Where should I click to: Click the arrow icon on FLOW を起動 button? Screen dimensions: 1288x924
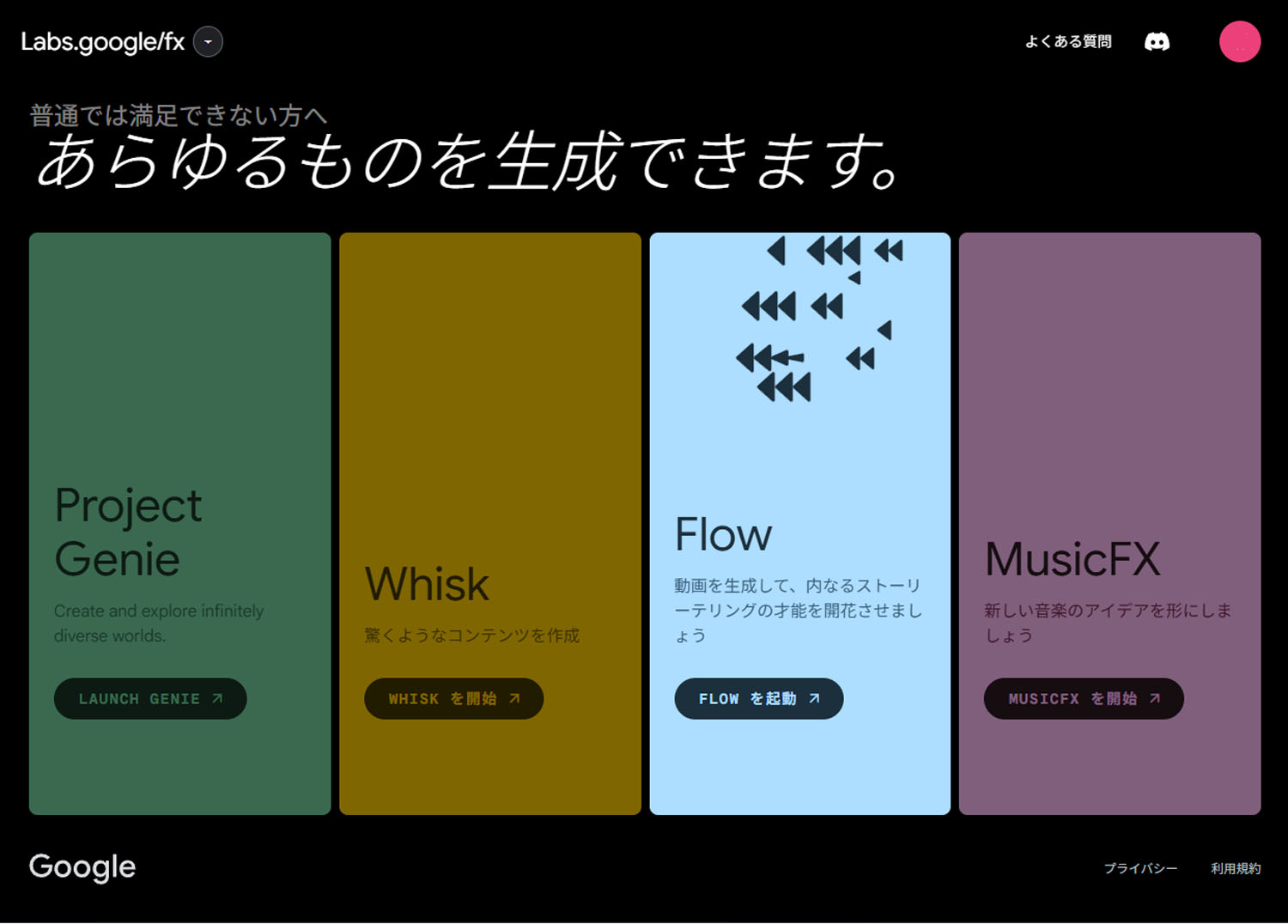coord(817,698)
